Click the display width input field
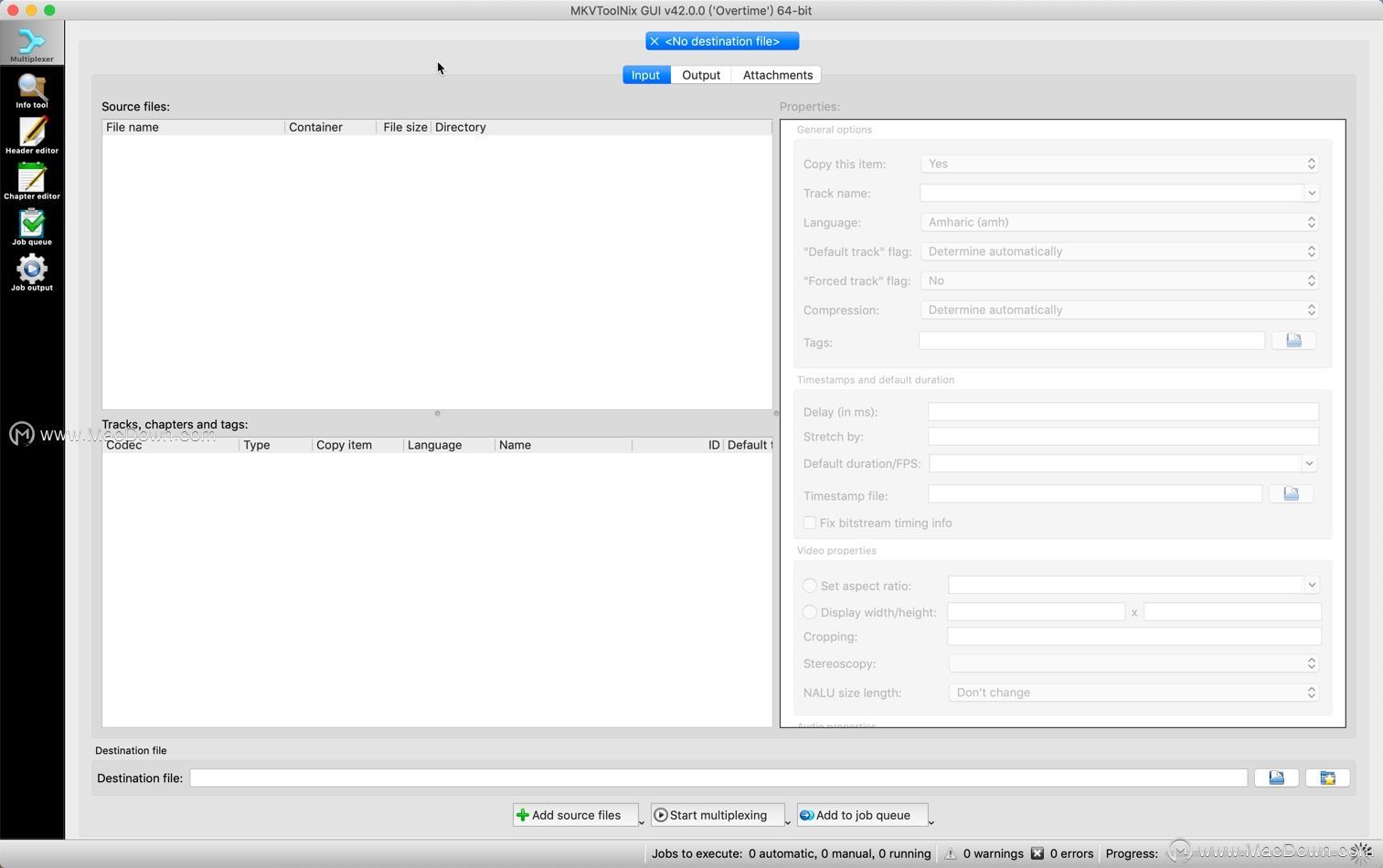 pyautogui.click(x=1036, y=611)
